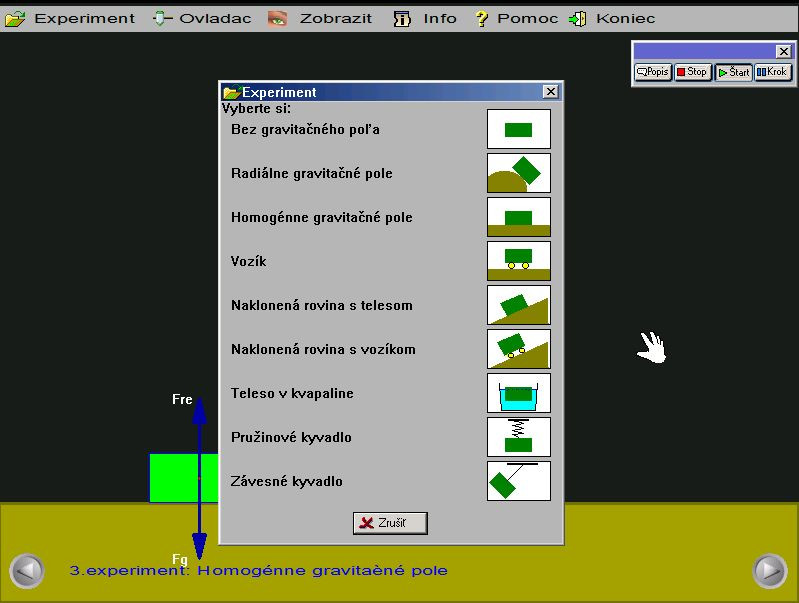
Task: Select 'Teleso v kvapaline' text
Action: (292, 394)
